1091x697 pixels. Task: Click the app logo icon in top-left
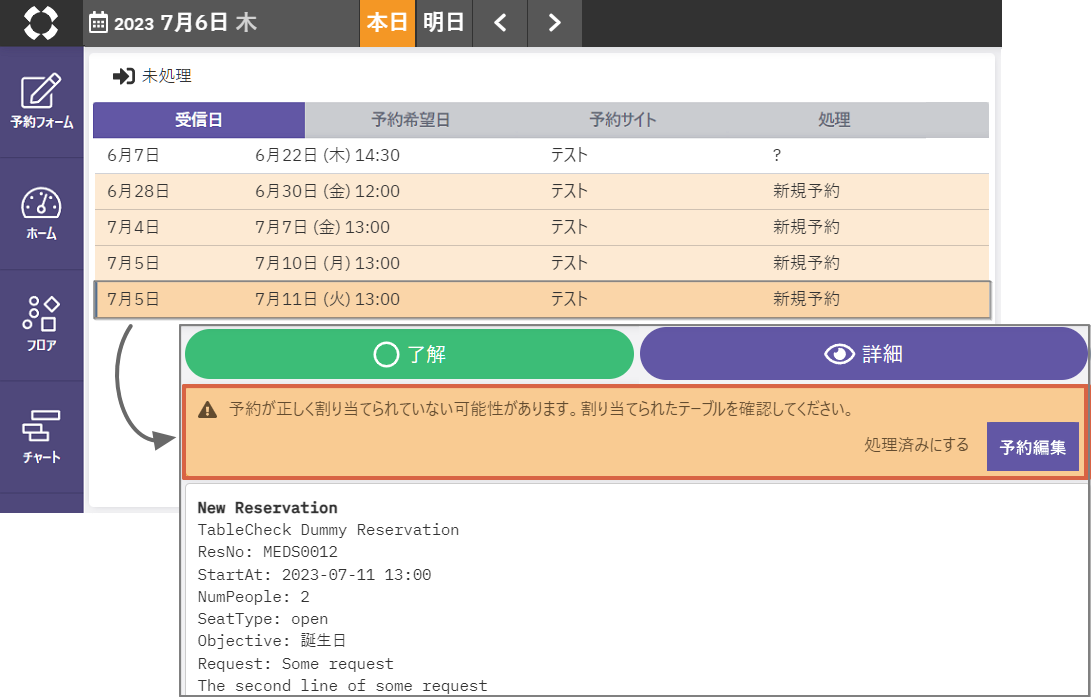41,23
